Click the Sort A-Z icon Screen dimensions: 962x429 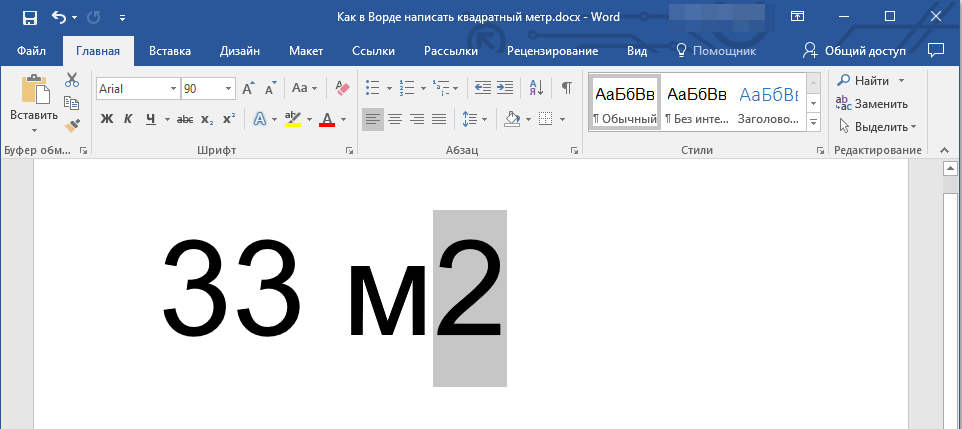click(x=536, y=88)
